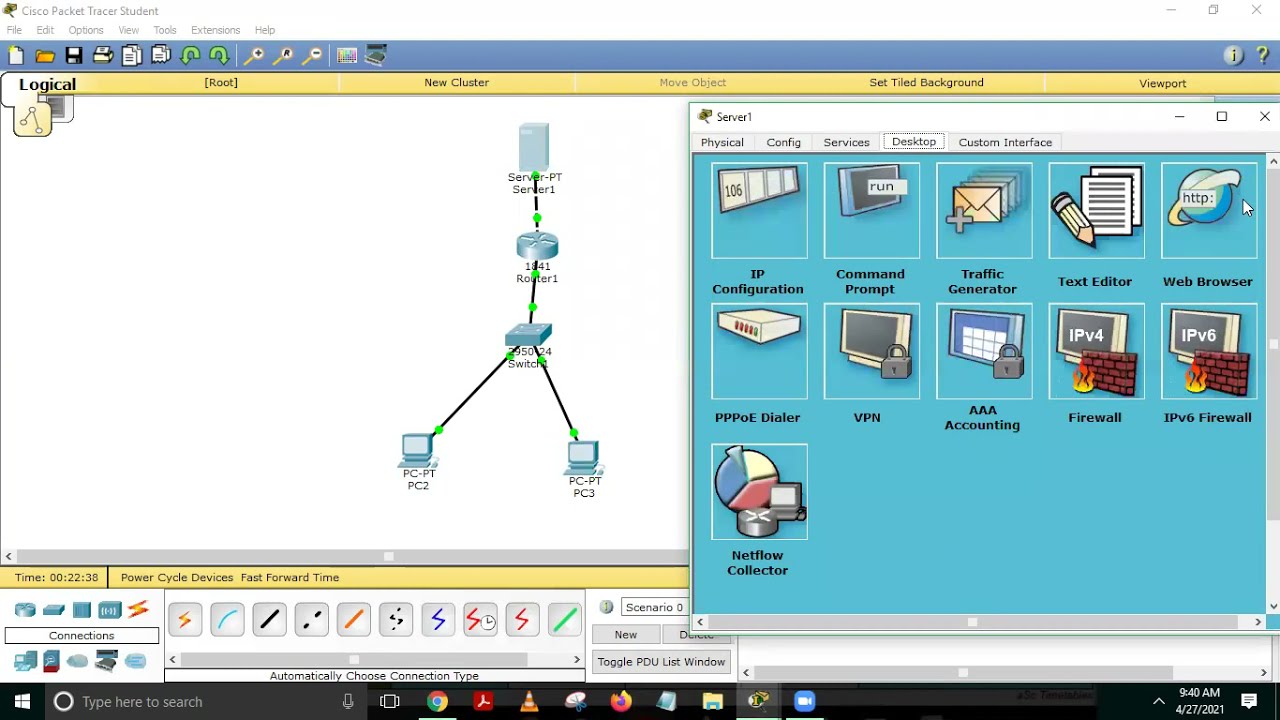Switch to the Services tab
This screenshot has width=1280, height=720.
(x=846, y=142)
